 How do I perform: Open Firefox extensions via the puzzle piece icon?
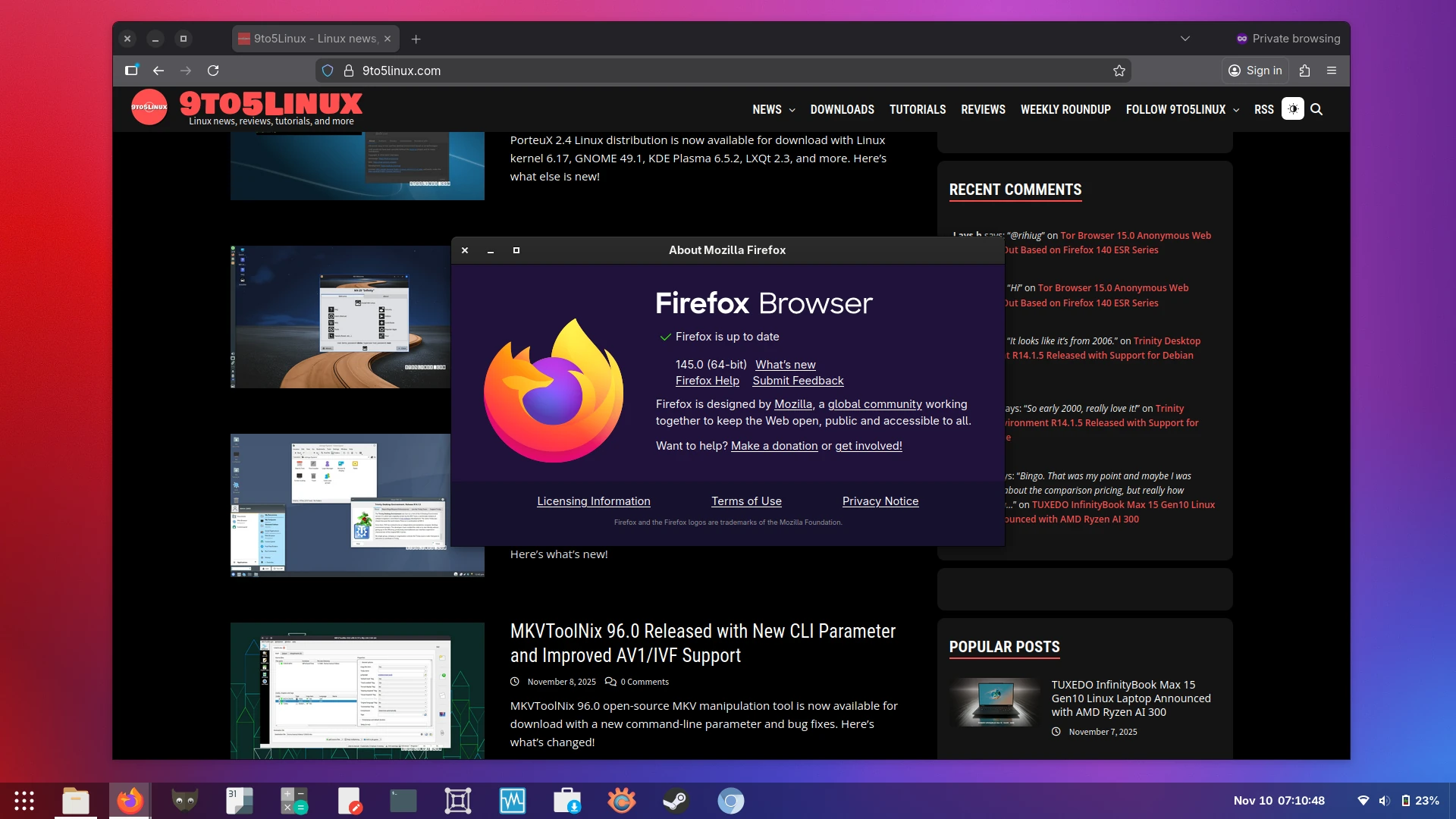[1304, 71]
